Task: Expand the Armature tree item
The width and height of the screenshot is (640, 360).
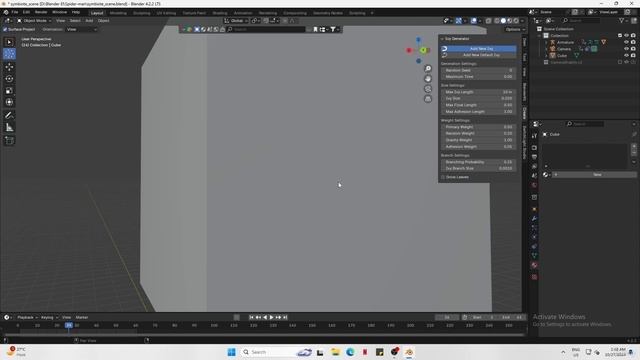Action: (546, 42)
